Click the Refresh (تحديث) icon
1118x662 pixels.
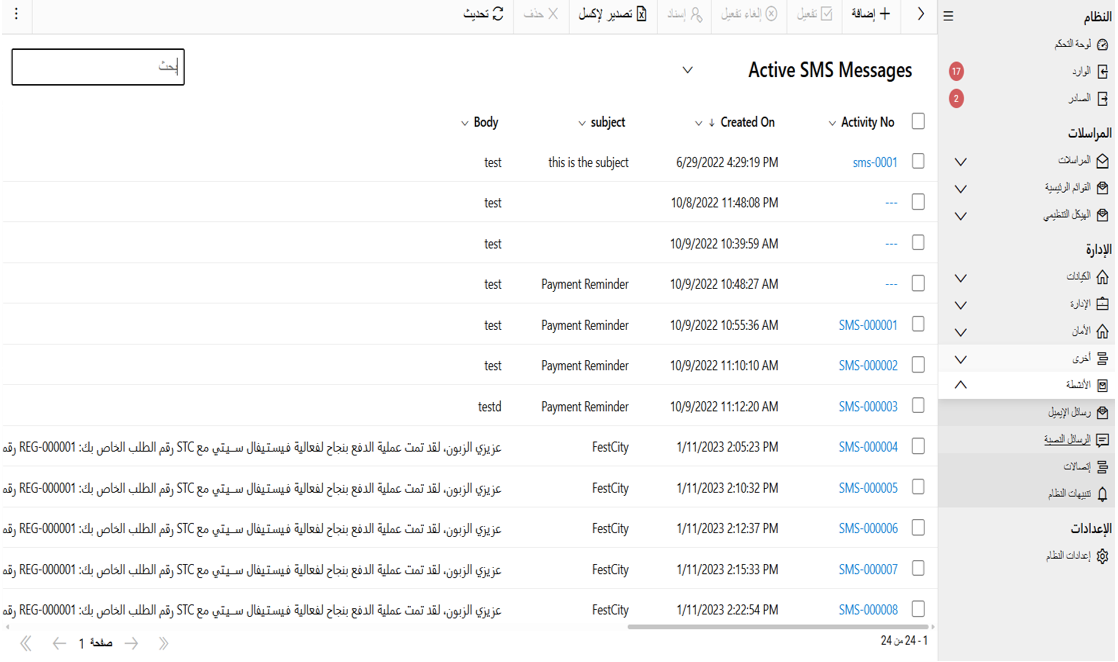[x=498, y=14]
